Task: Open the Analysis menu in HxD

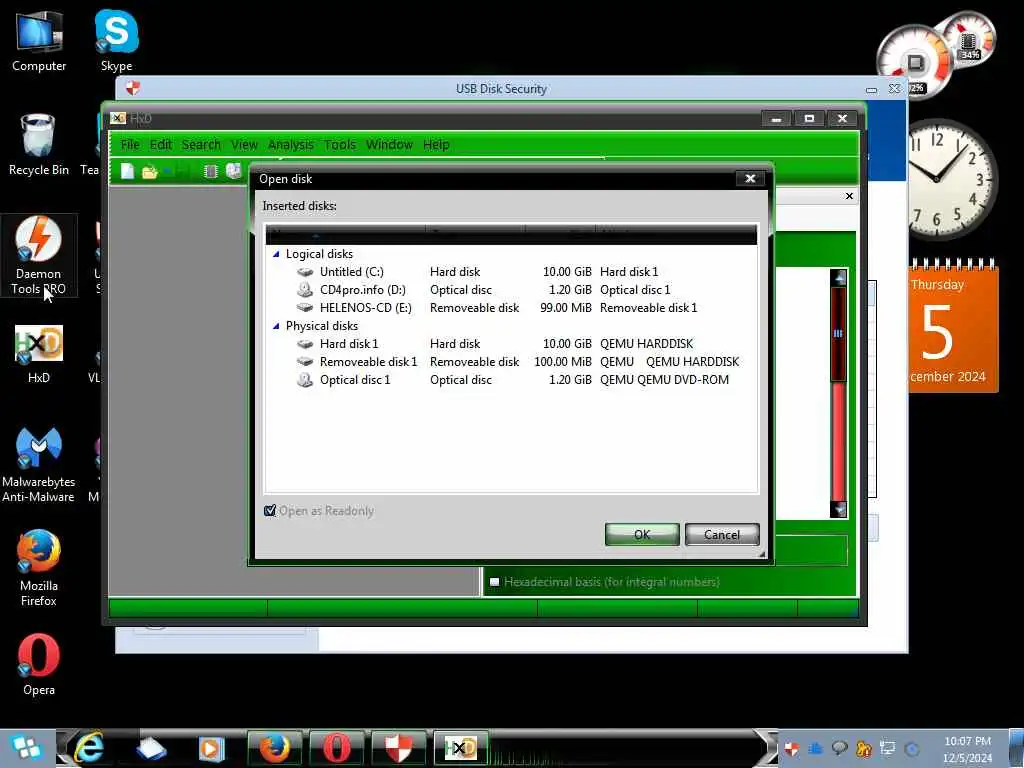Action: (x=291, y=144)
